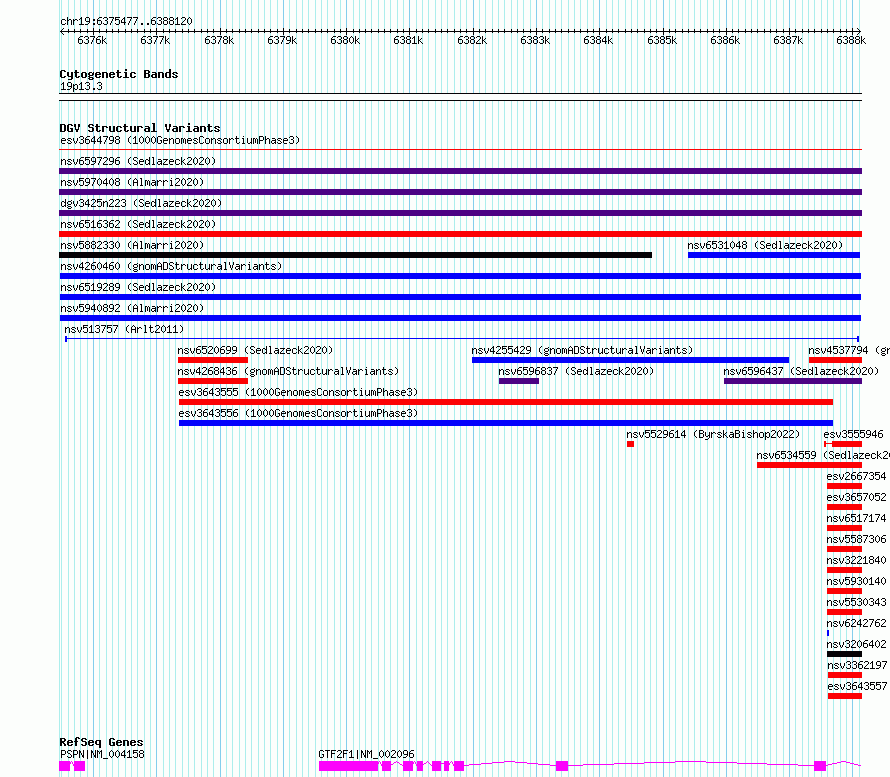
Task: Click the nsv6520699 (Sedlazeck2020) label
Action: pos(255,350)
